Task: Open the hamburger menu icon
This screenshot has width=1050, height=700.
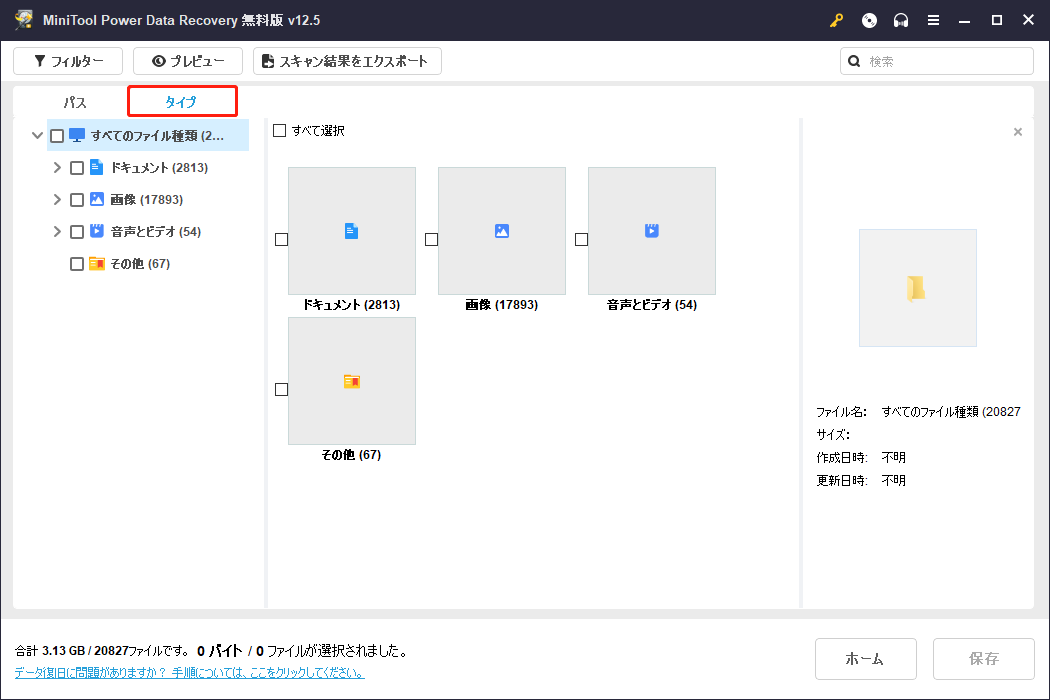Action: [x=933, y=20]
